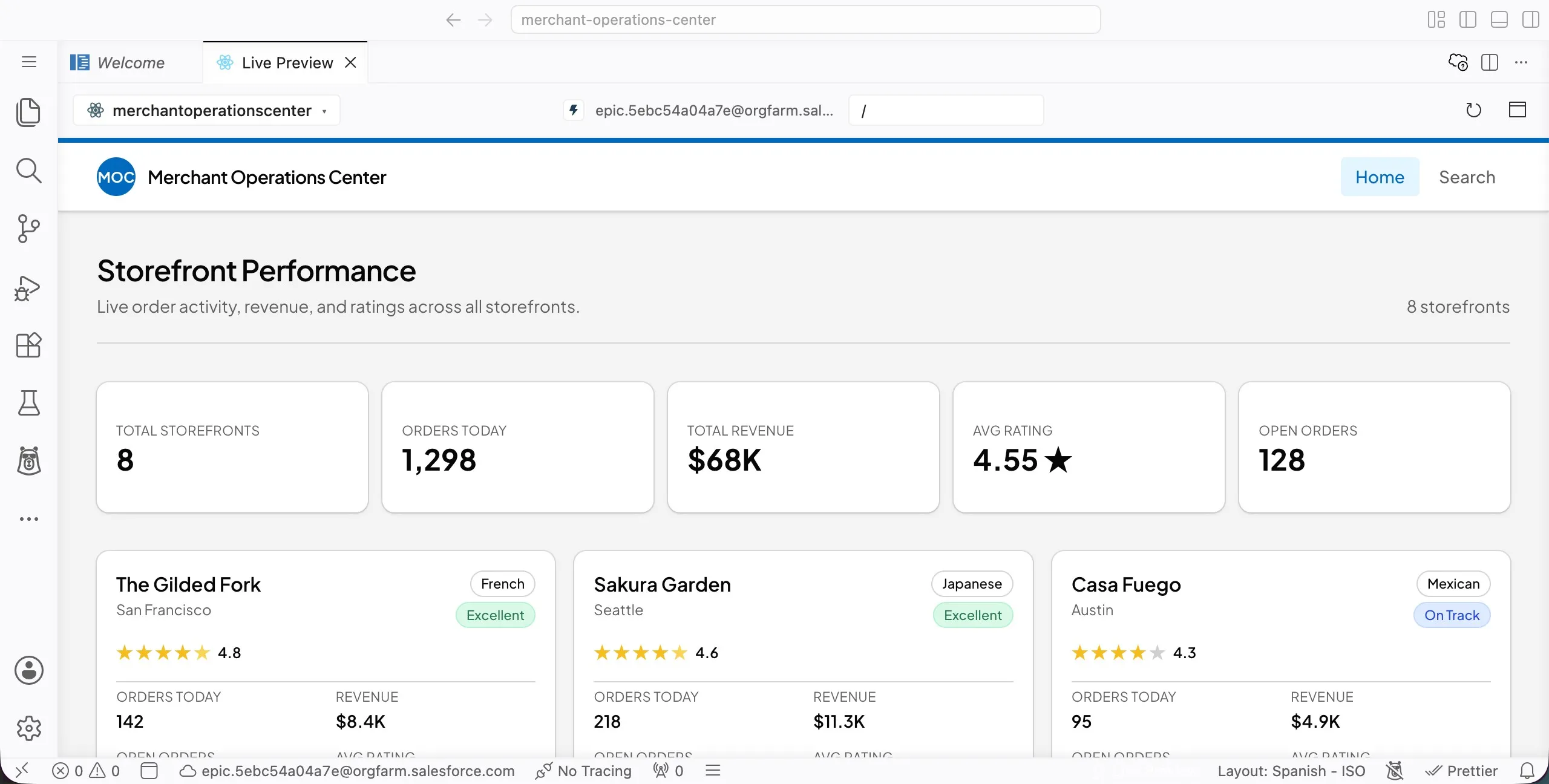Viewport: 1549px width, 784px height.
Task: Click the cloud history icon in editor toolbar
Action: [x=1458, y=62]
